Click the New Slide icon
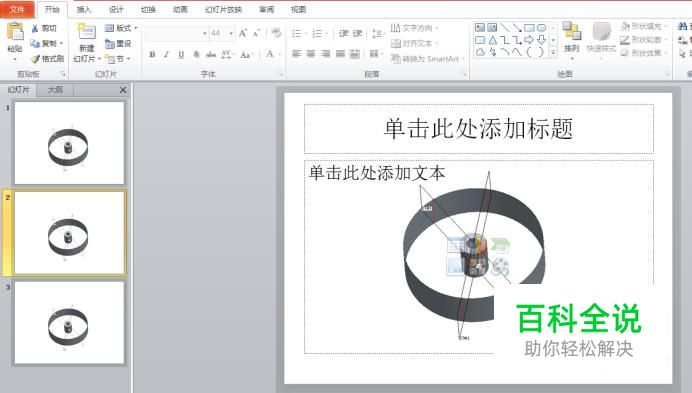Viewport: 692px width, 393px height. click(86, 32)
